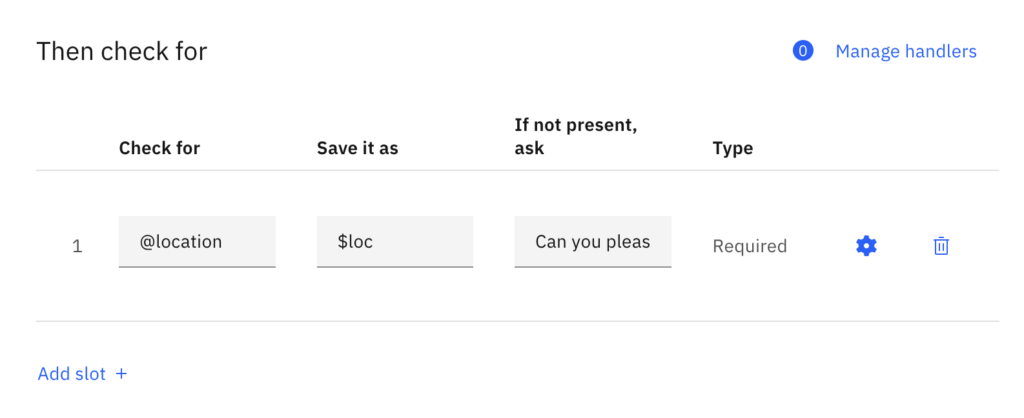
Task: Click the If not present, ask header
Action: [576, 137]
